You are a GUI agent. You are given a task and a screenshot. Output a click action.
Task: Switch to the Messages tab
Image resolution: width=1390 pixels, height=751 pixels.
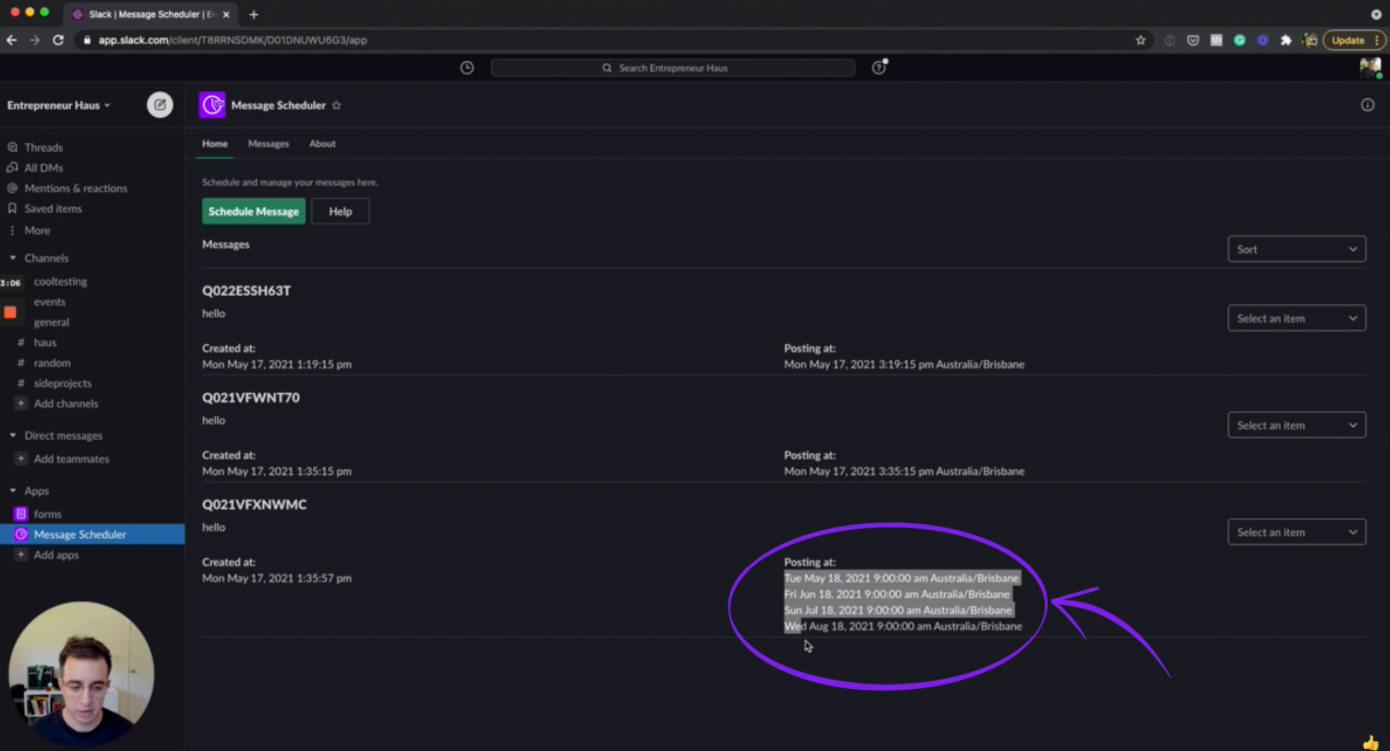pyautogui.click(x=268, y=143)
